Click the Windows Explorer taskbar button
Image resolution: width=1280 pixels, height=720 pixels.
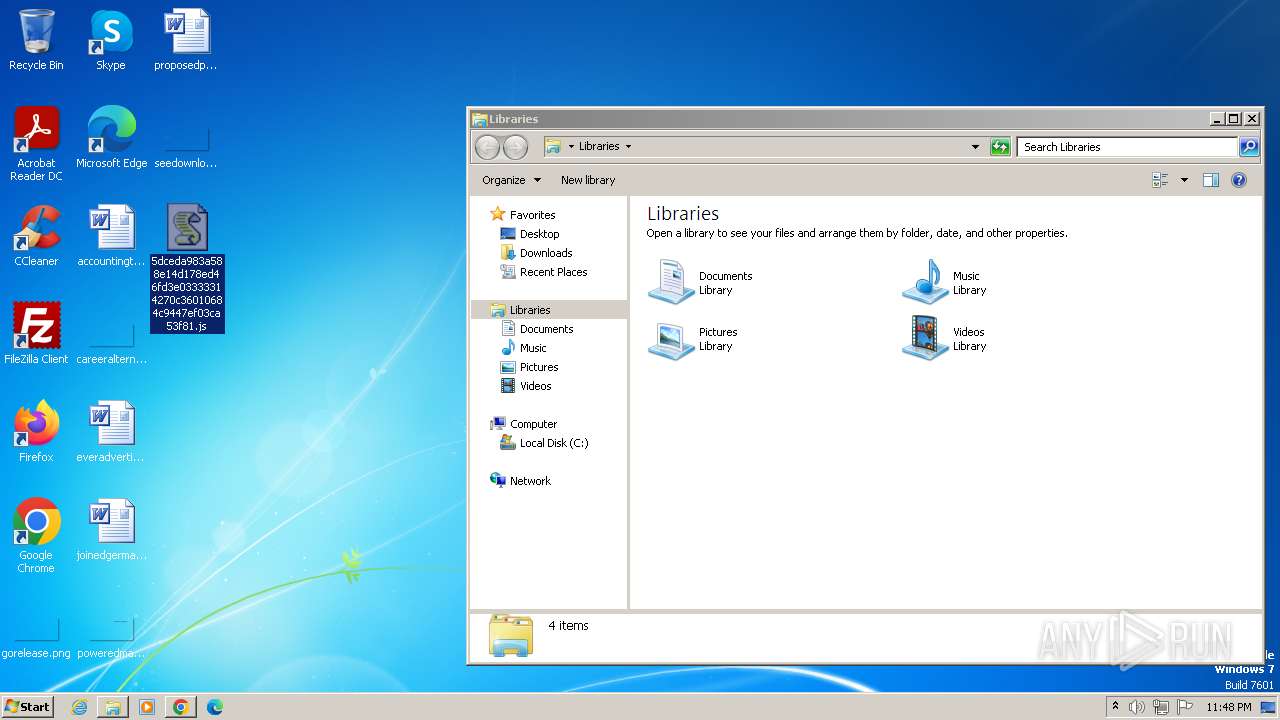[x=113, y=707]
